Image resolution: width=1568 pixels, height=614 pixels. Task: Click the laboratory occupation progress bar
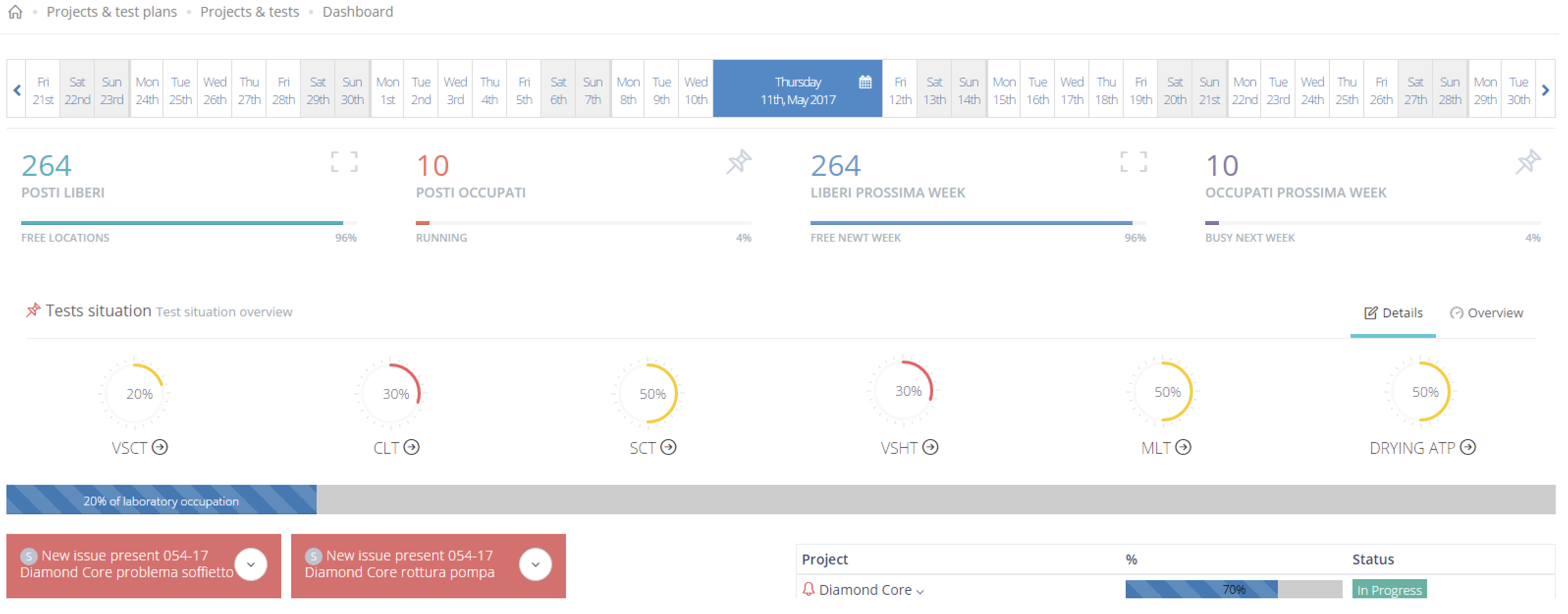[x=162, y=501]
